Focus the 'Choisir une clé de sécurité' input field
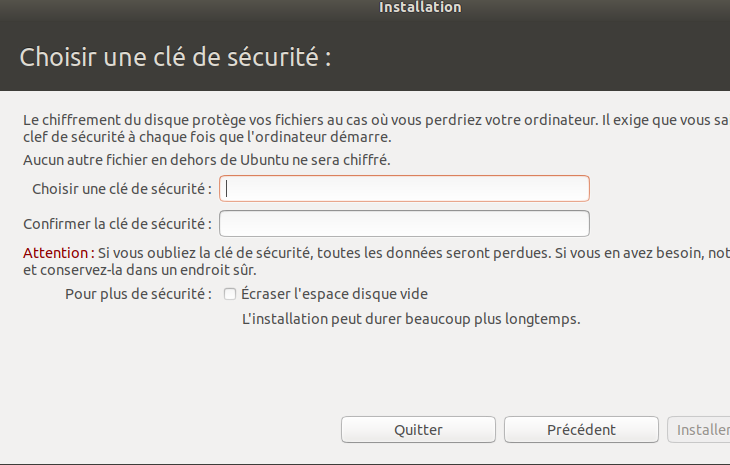The image size is (730, 465). tap(404, 189)
